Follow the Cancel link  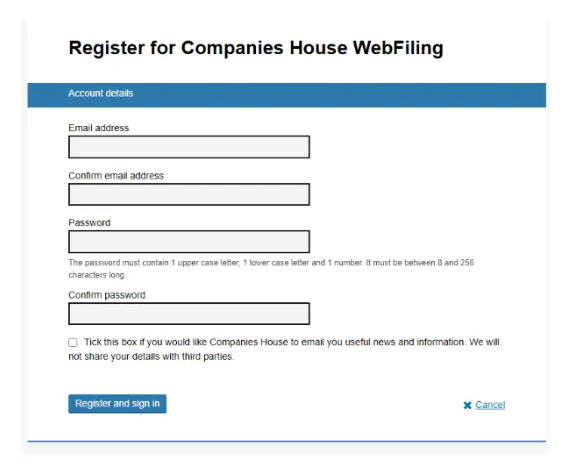pos(490,405)
